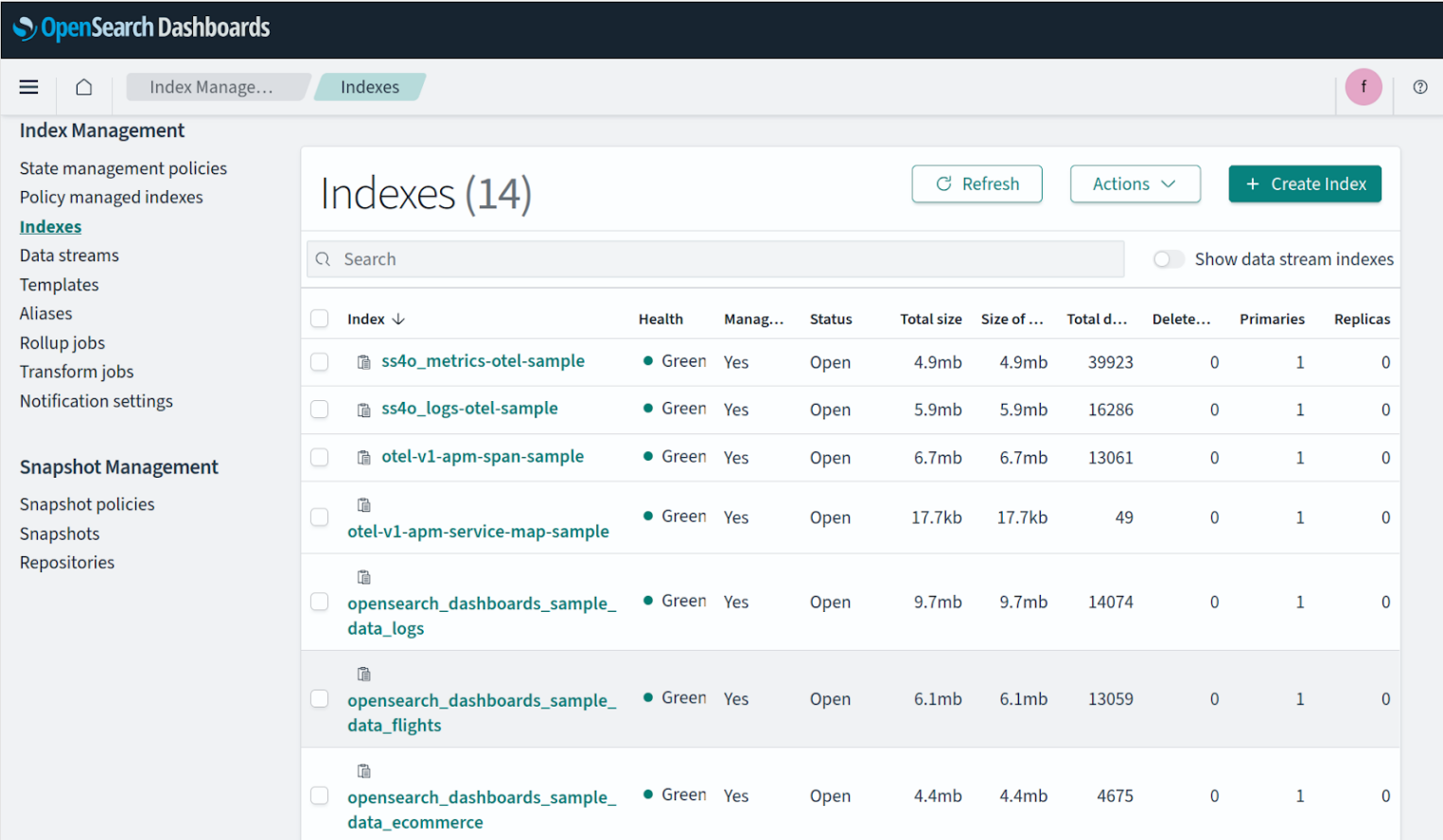Open the hamburger navigation menu
The height and width of the screenshot is (840, 1443).
(x=29, y=87)
